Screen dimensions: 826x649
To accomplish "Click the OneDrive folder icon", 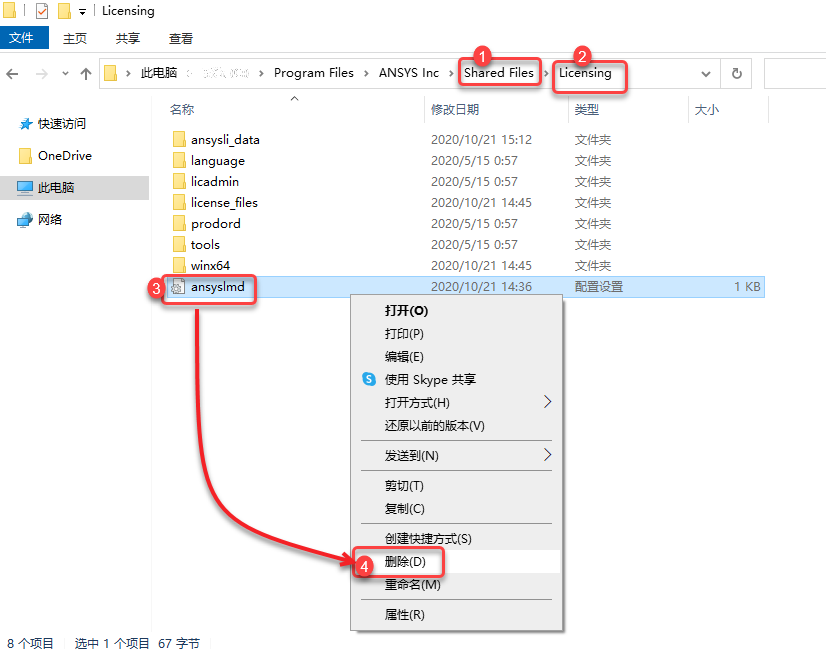I will click(25, 156).
